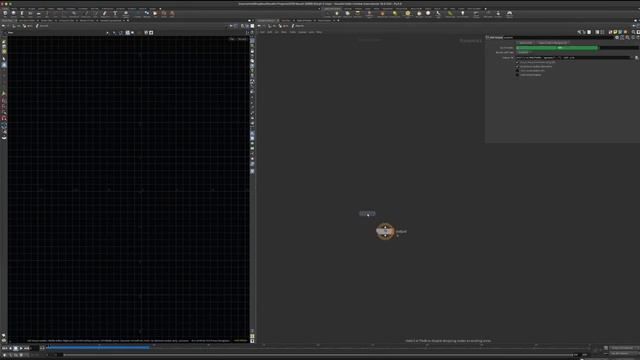
Task: Click the blue timeline range bar
Action: click(x=98, y=347)
